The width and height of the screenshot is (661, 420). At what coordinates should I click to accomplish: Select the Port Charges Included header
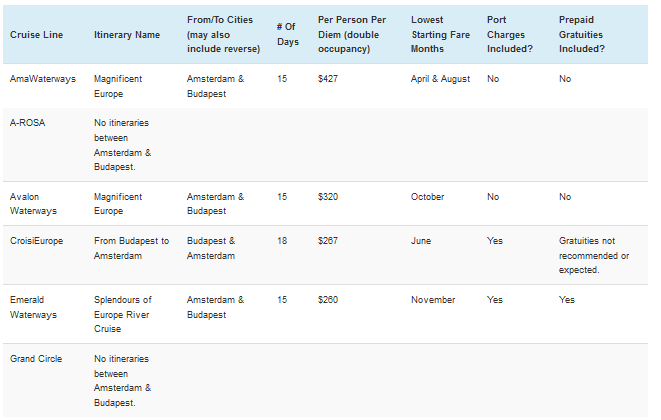tap(510, 34)
